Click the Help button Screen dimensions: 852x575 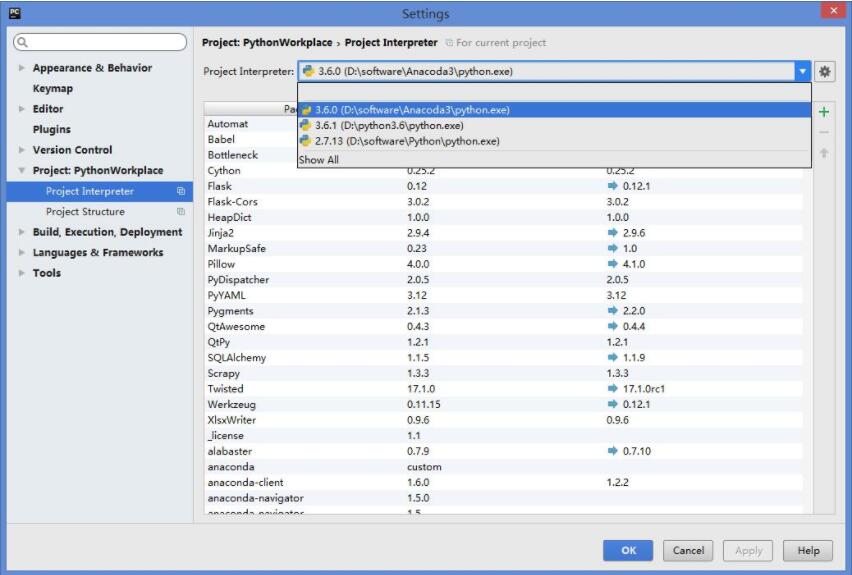[x=808, y=551]
